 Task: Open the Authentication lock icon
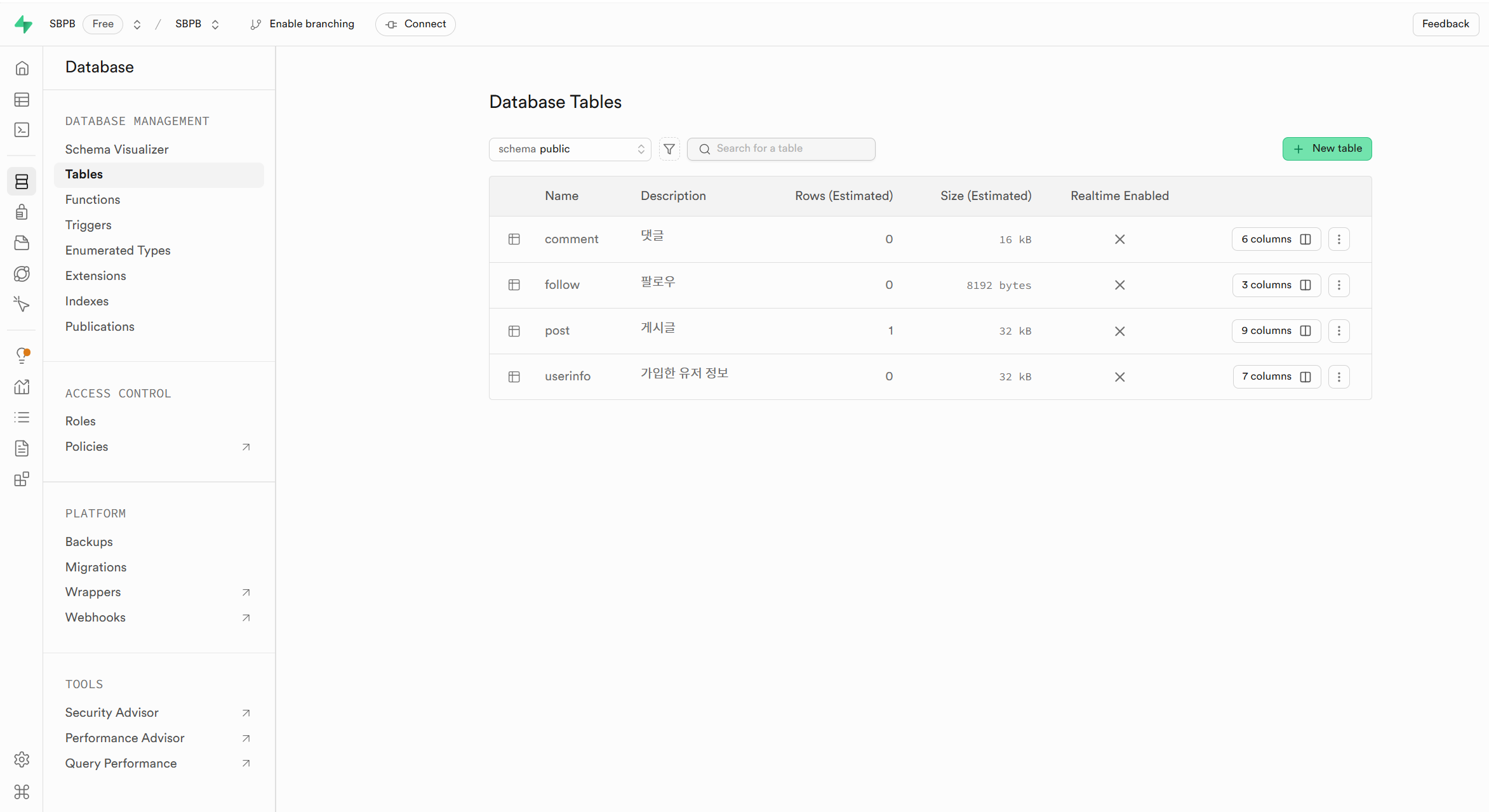22,212
